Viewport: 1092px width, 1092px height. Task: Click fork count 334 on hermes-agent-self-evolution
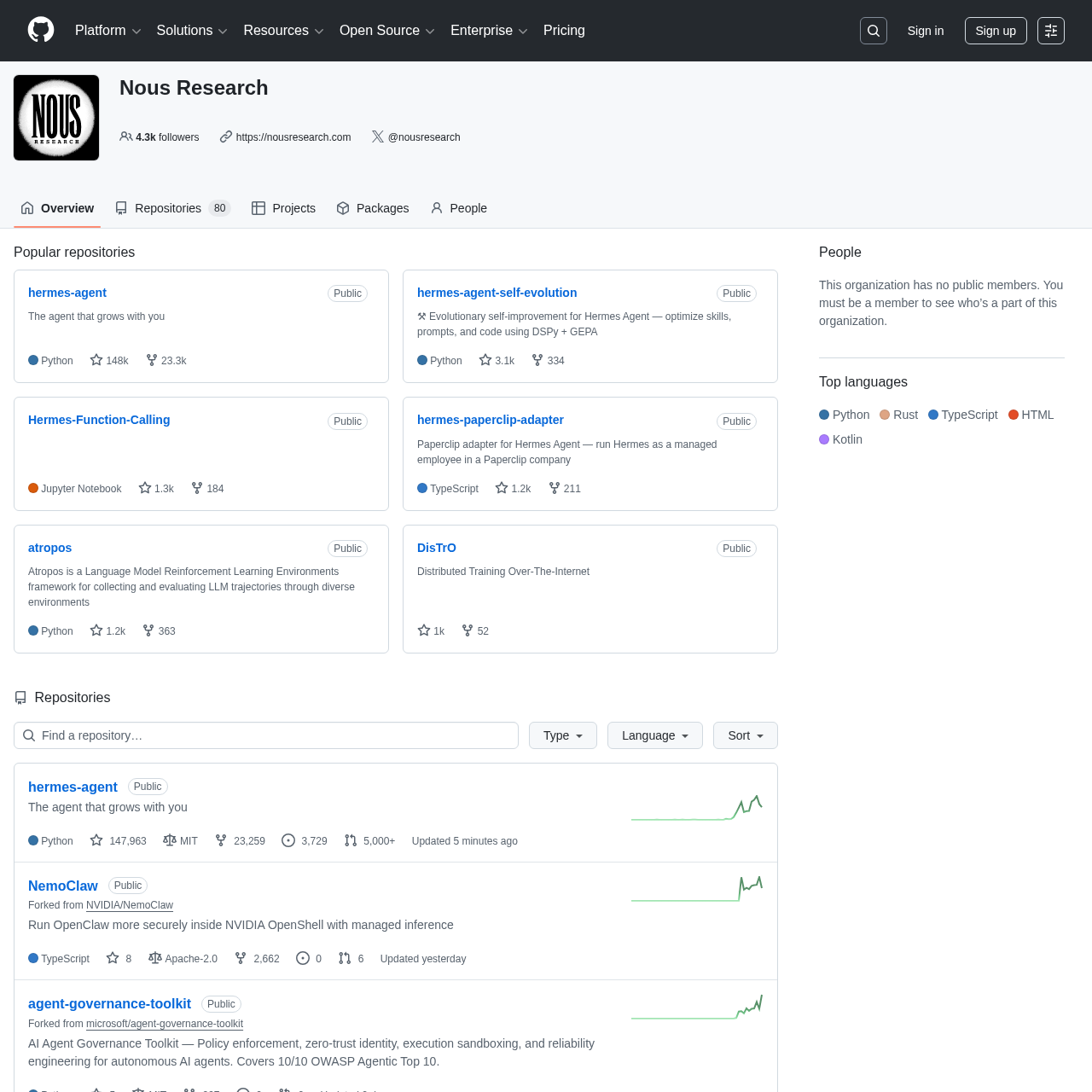pos(549,360)
